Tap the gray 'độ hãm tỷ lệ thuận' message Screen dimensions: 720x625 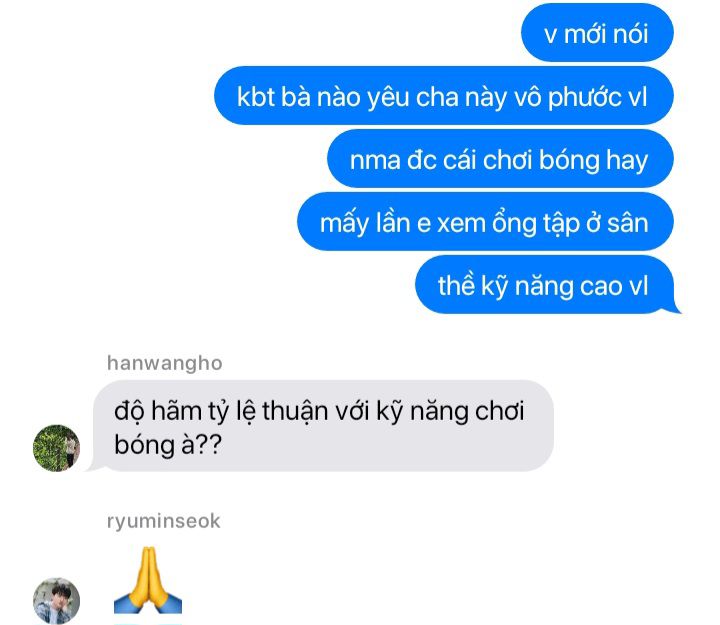tap(323, 426)
